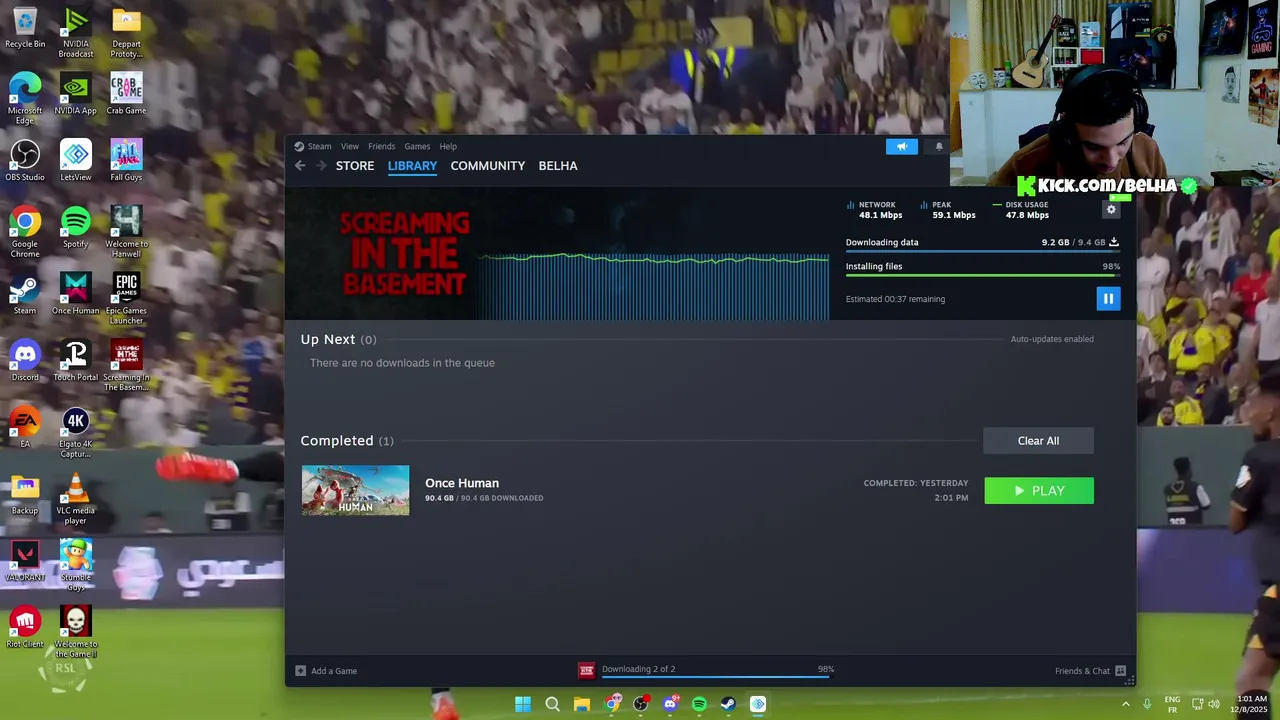Open the Games menu in Steam

point(417,146)
